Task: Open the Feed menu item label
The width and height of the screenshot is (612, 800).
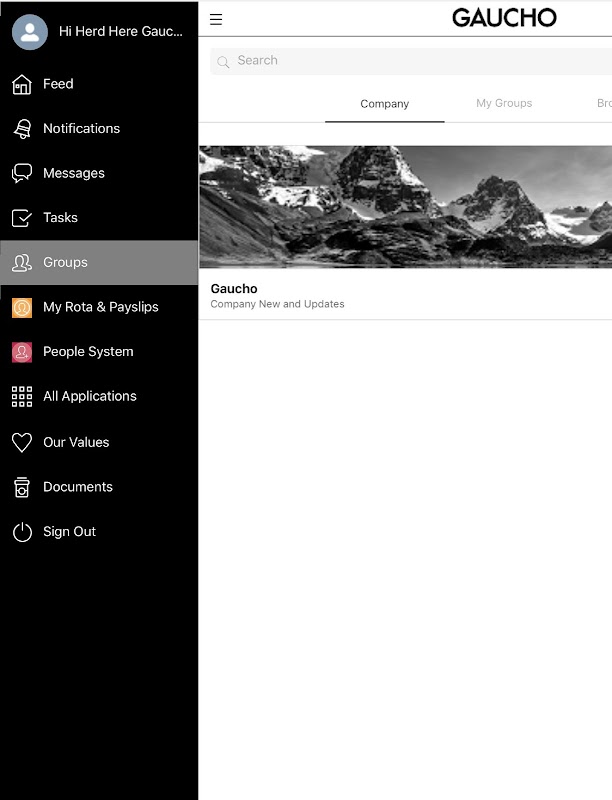Action: (x=58, y=84)
